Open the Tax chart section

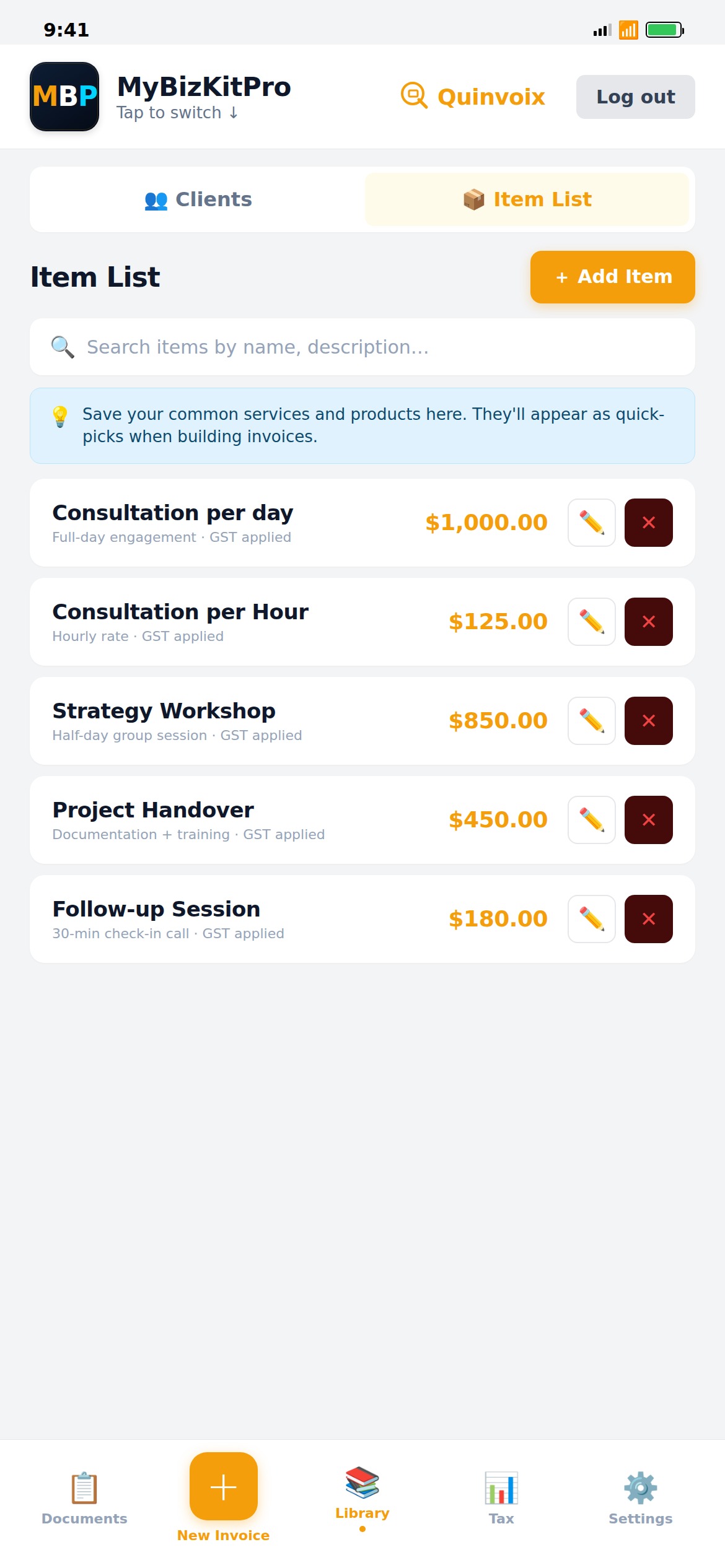(x=501, y=1497)
